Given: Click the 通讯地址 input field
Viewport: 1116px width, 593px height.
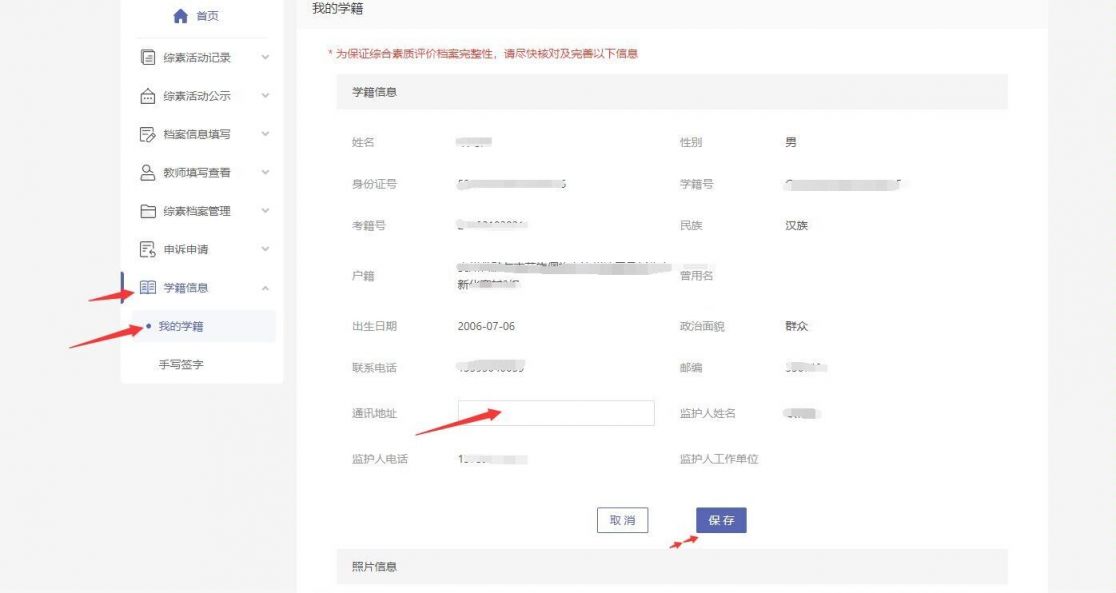Looking at the screenshot, I should coord(555,413).
